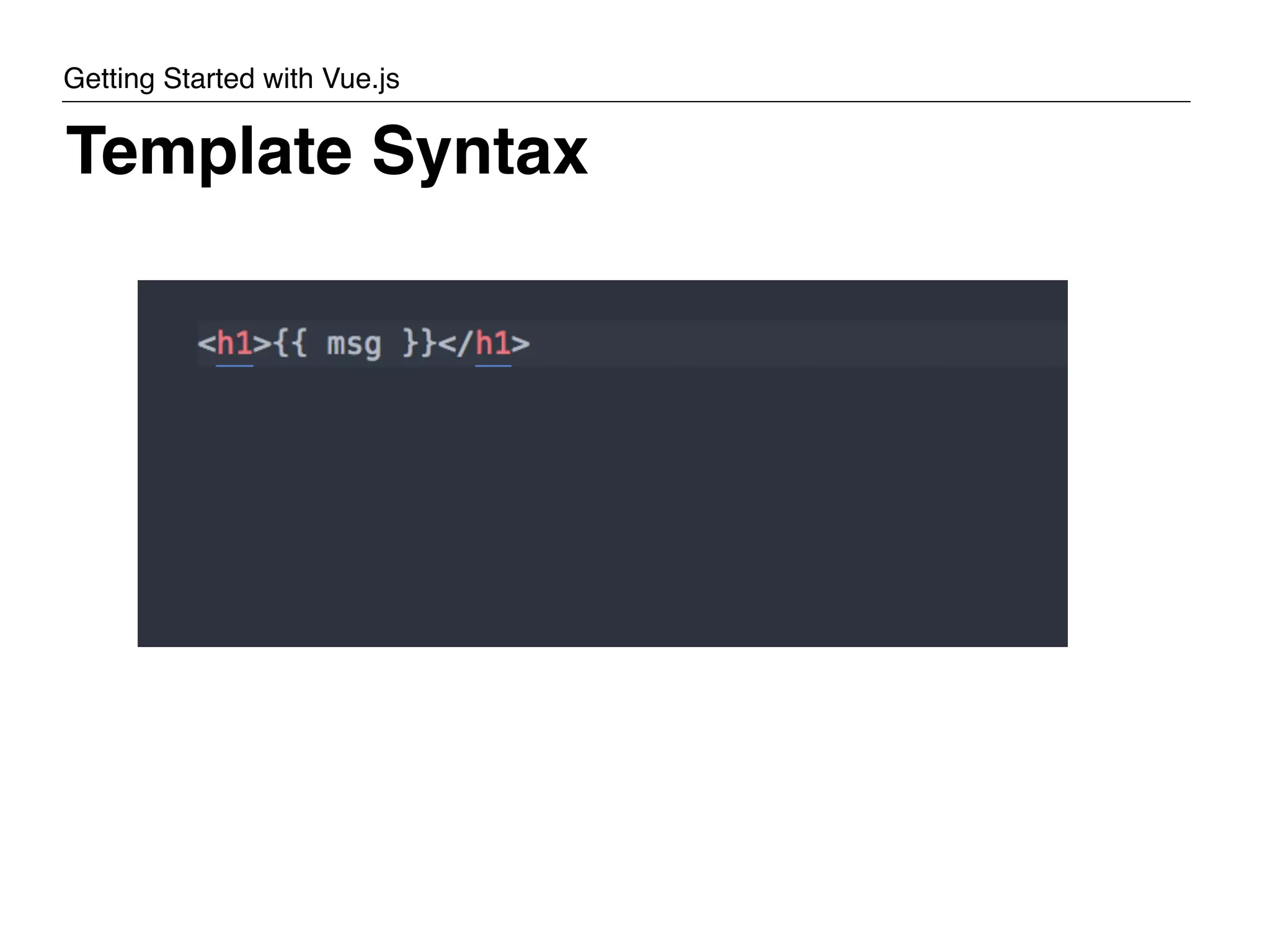Viewport: 1270px width, 952px height.
Task: Click the 'msg' variable in code
Action: (x=353, y=345)
